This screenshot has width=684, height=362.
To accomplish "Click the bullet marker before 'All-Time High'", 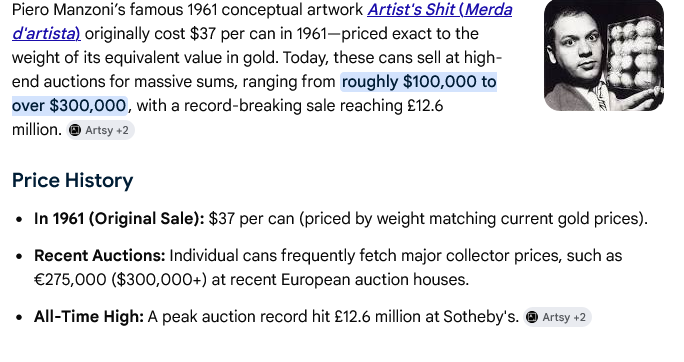I will pyautogui.click(x=19, y=318).
